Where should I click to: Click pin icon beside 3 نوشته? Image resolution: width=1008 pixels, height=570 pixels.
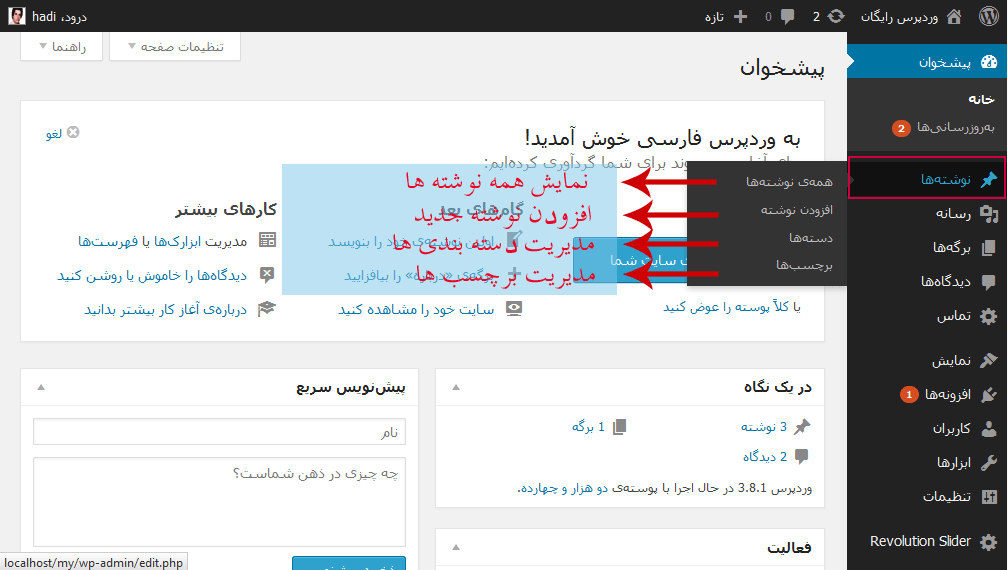click(x=802, y=427)
